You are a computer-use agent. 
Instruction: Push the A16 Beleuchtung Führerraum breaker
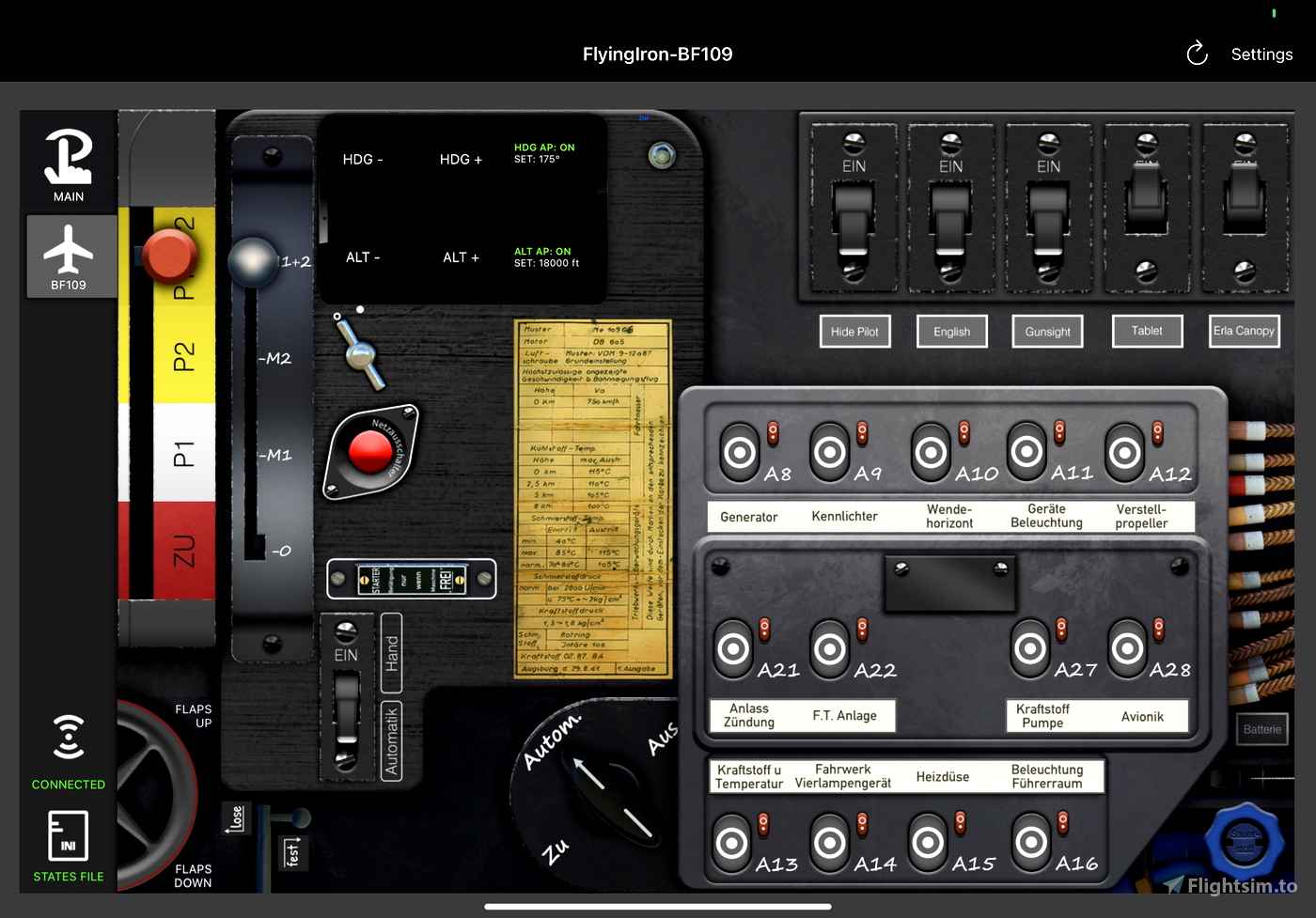[x=1031, y=843]
